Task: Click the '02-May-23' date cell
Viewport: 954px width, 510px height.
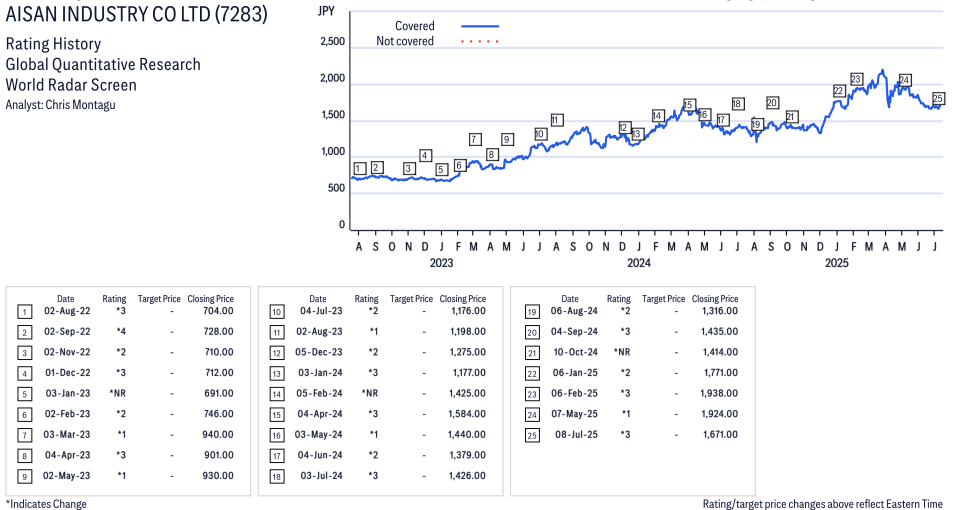Action: coord(67,476)
